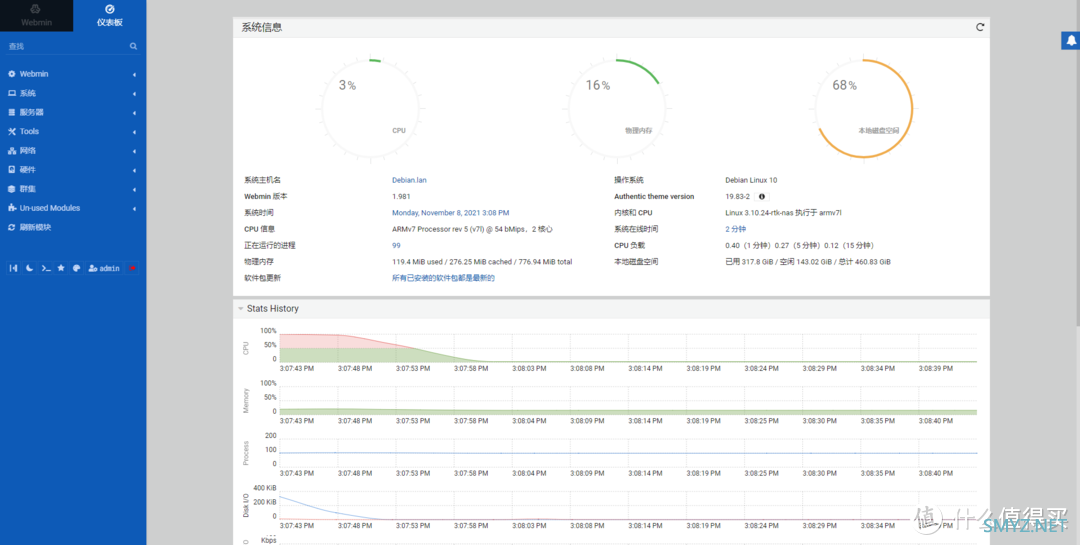Click the 119.4 MiB used memory text

pyautogui.click(x=482, y=262)
